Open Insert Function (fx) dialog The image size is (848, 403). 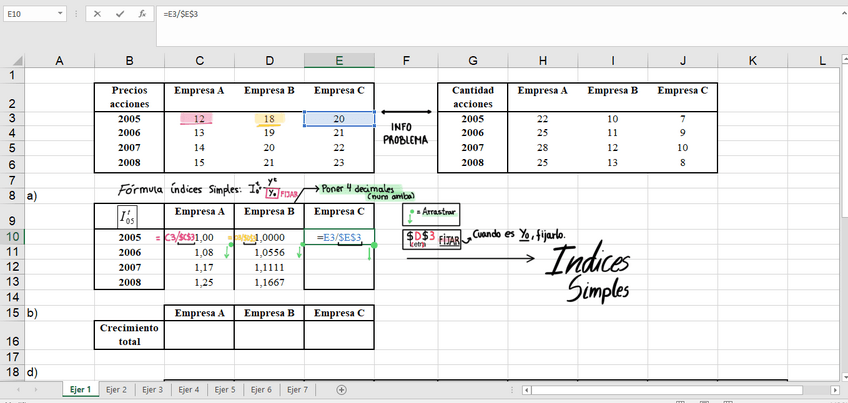(142, 15)
